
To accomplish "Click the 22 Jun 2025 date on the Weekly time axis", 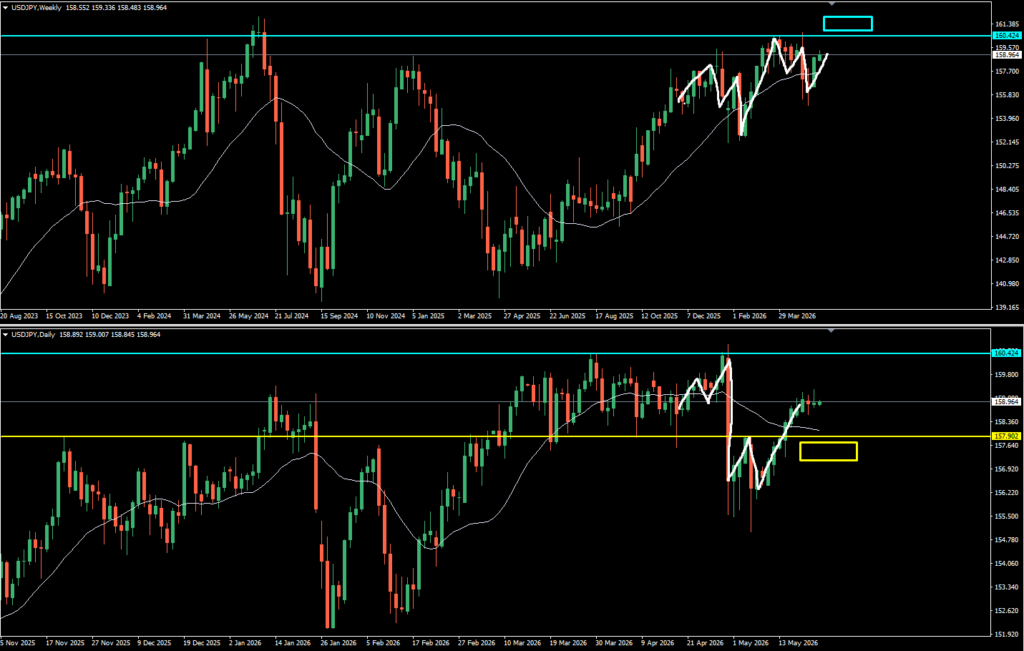I will (566, 315).
